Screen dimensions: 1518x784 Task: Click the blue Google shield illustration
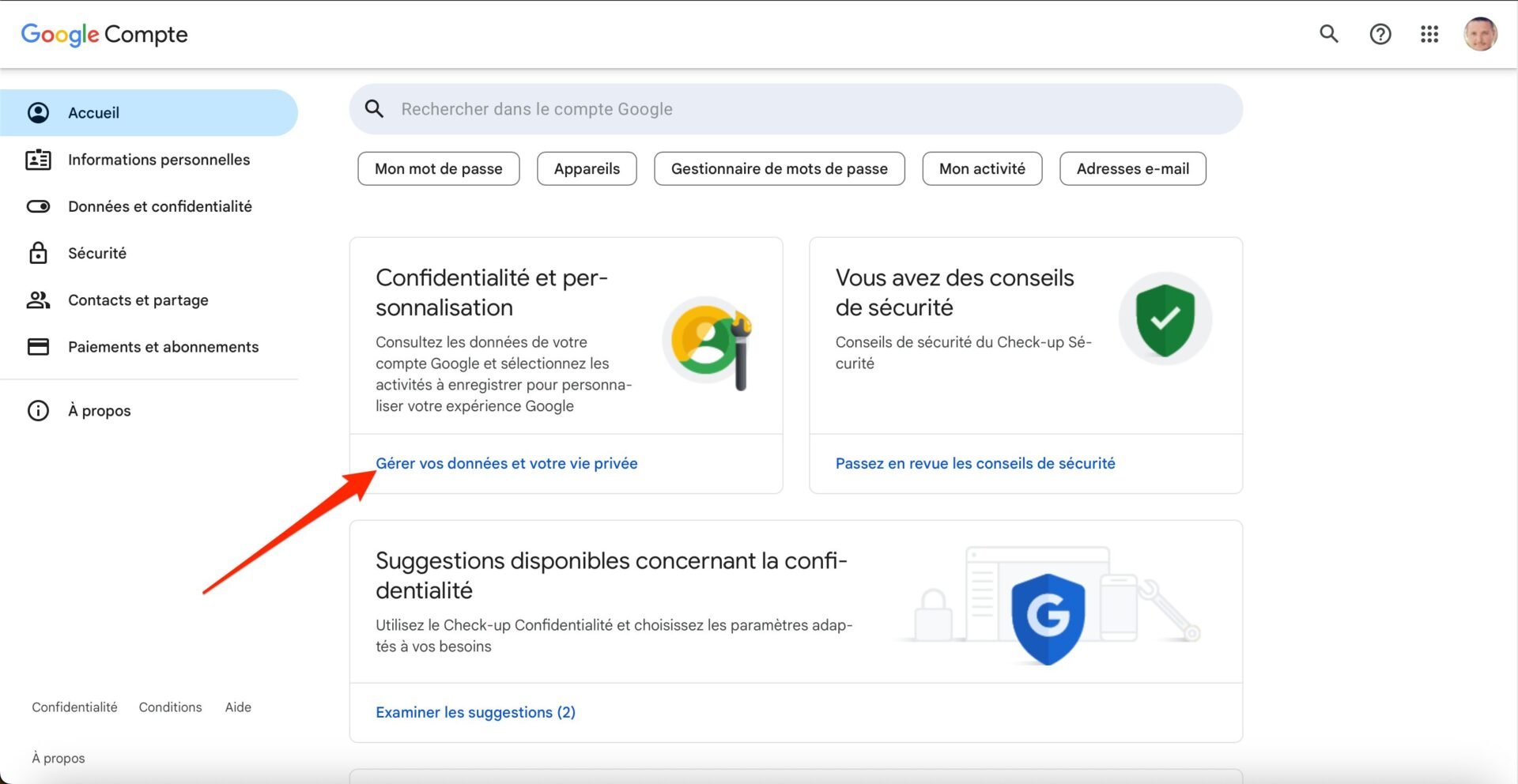click(x=1048, y=618)
